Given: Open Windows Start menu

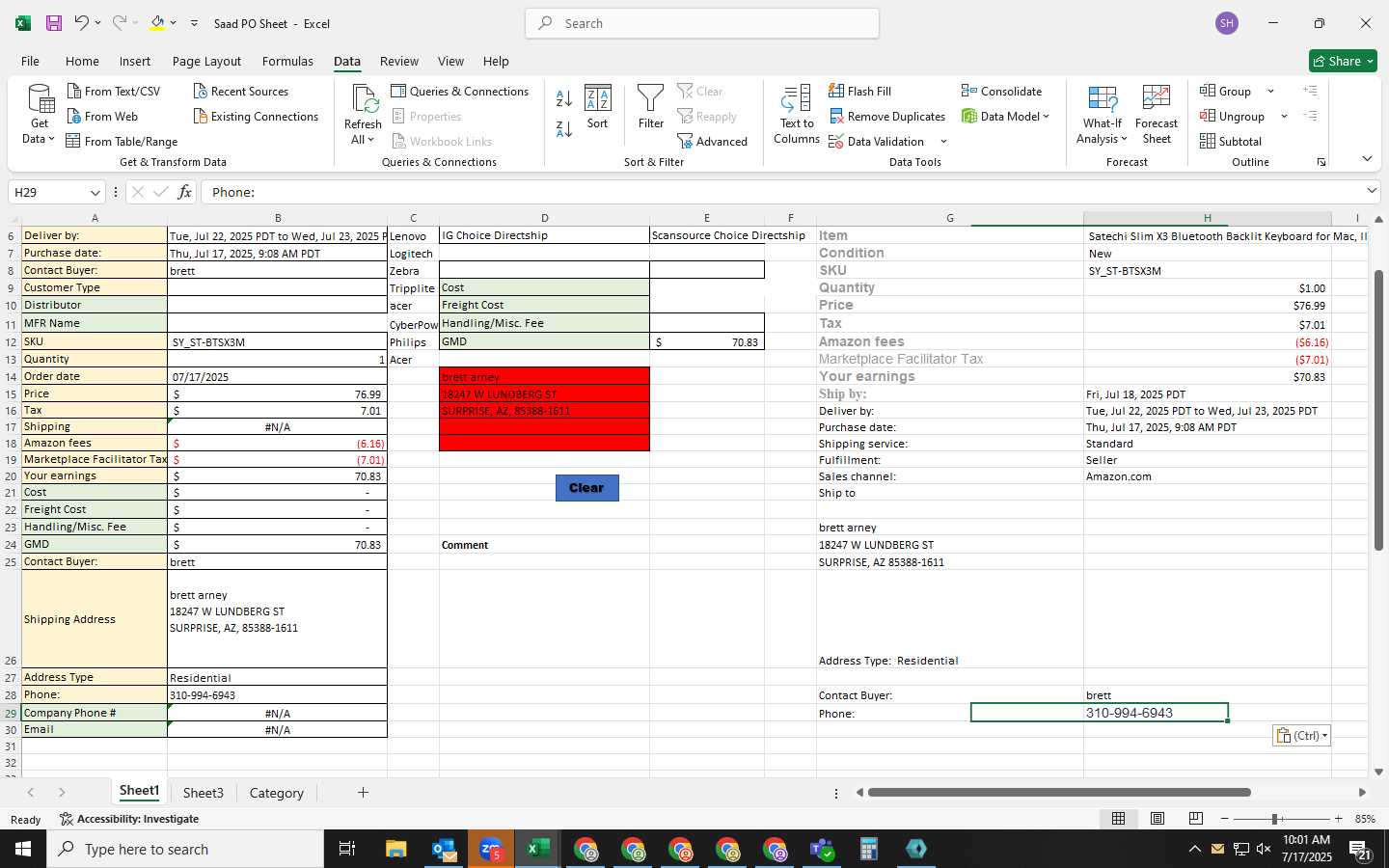Looking at the screenshot, I should [23, 849].
